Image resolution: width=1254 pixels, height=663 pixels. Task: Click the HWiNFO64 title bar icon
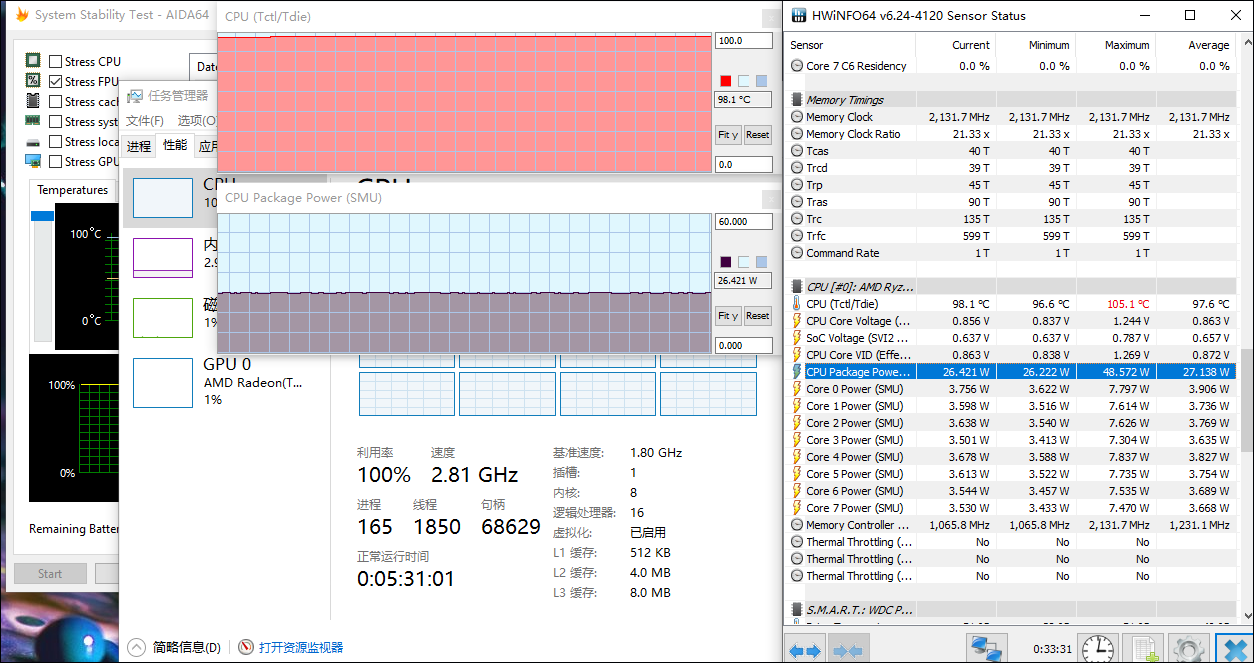pyautogui.click(x=798, y=15)
